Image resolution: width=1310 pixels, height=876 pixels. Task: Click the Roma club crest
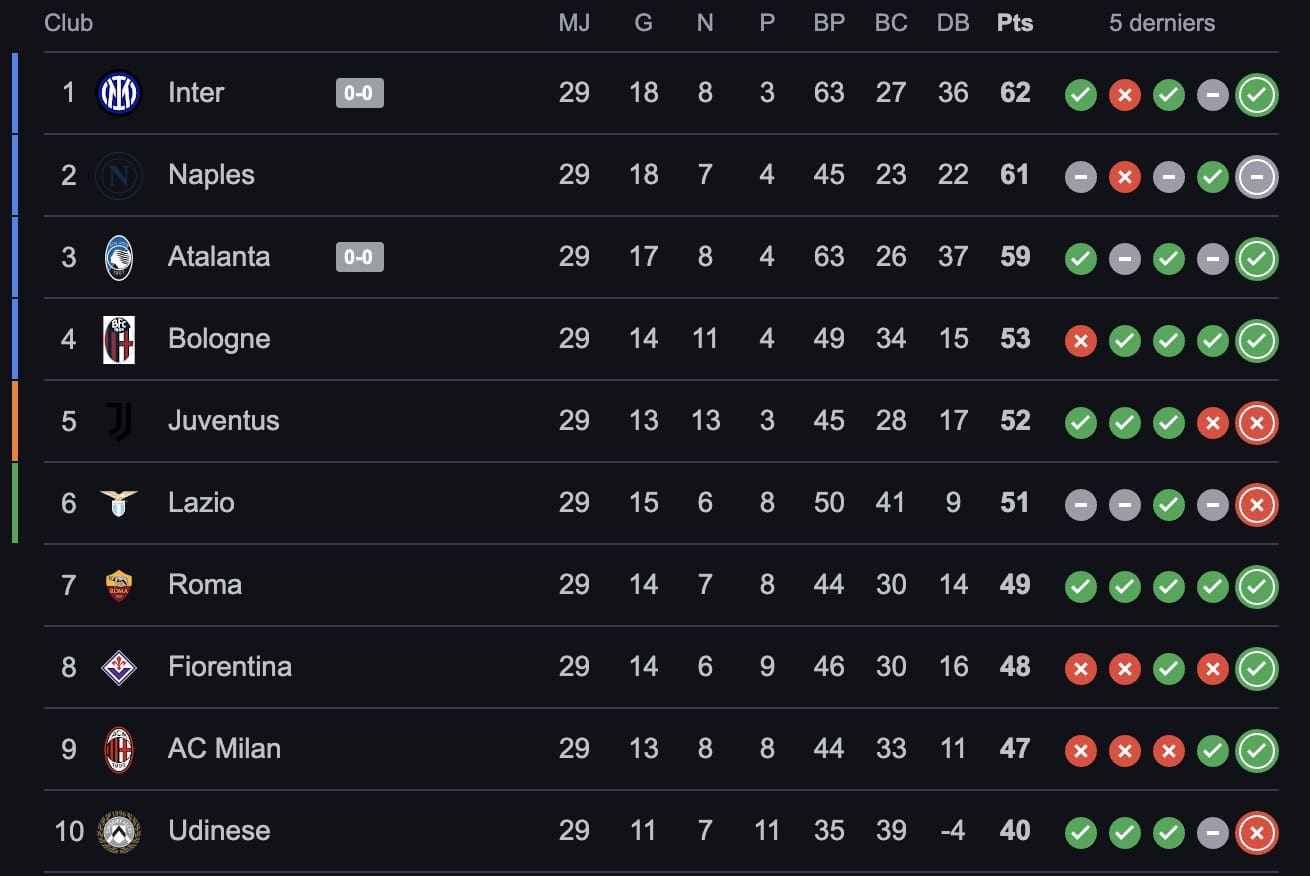click(119, 585)
